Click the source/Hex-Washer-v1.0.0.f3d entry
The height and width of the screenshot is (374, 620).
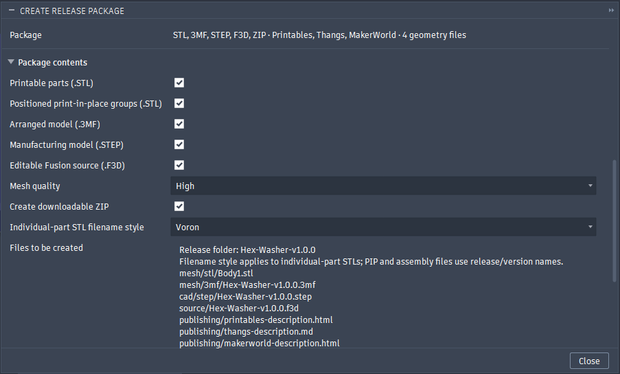(239, 308)
